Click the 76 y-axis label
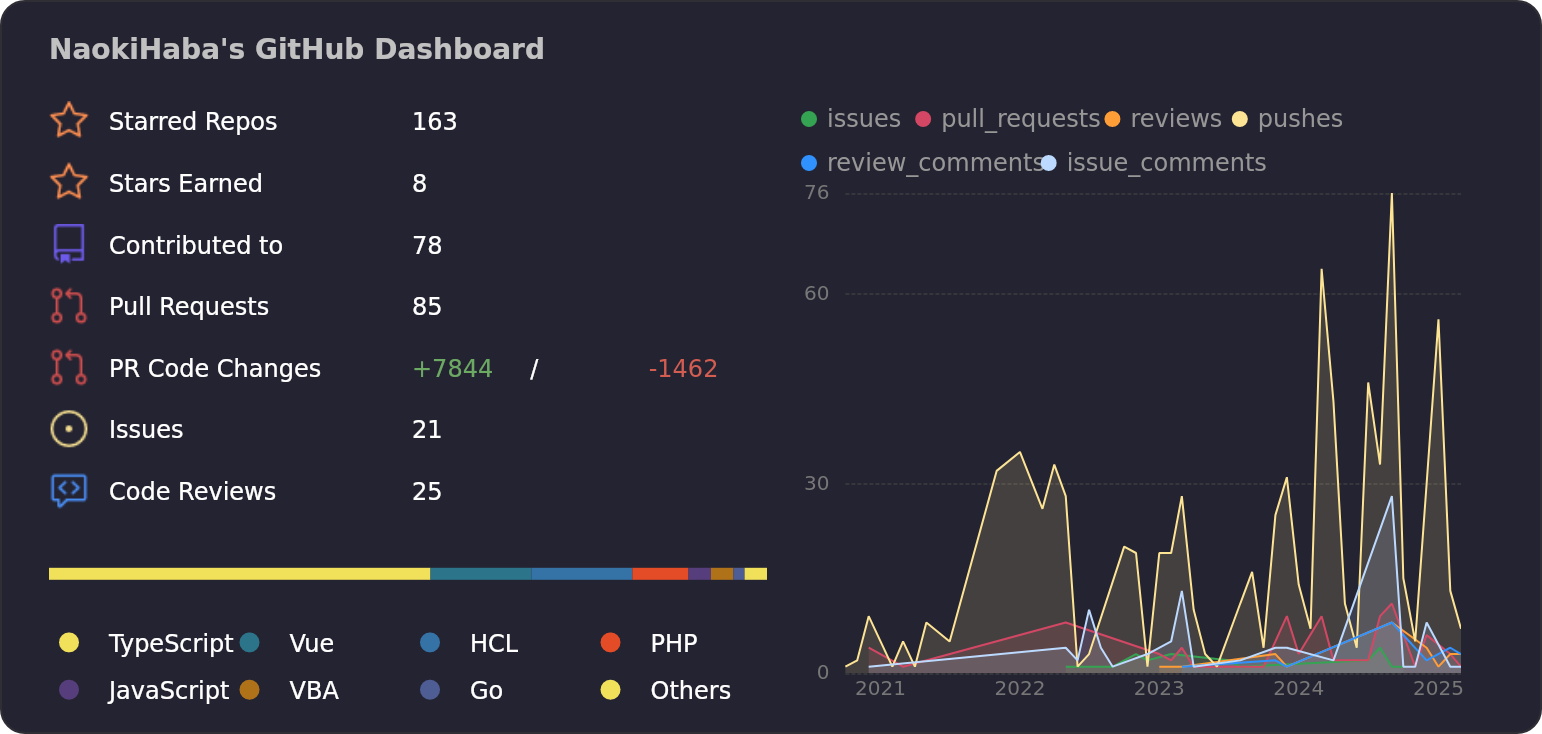Viewport: 1542px width, 734px height. click(x=817, y=192)
